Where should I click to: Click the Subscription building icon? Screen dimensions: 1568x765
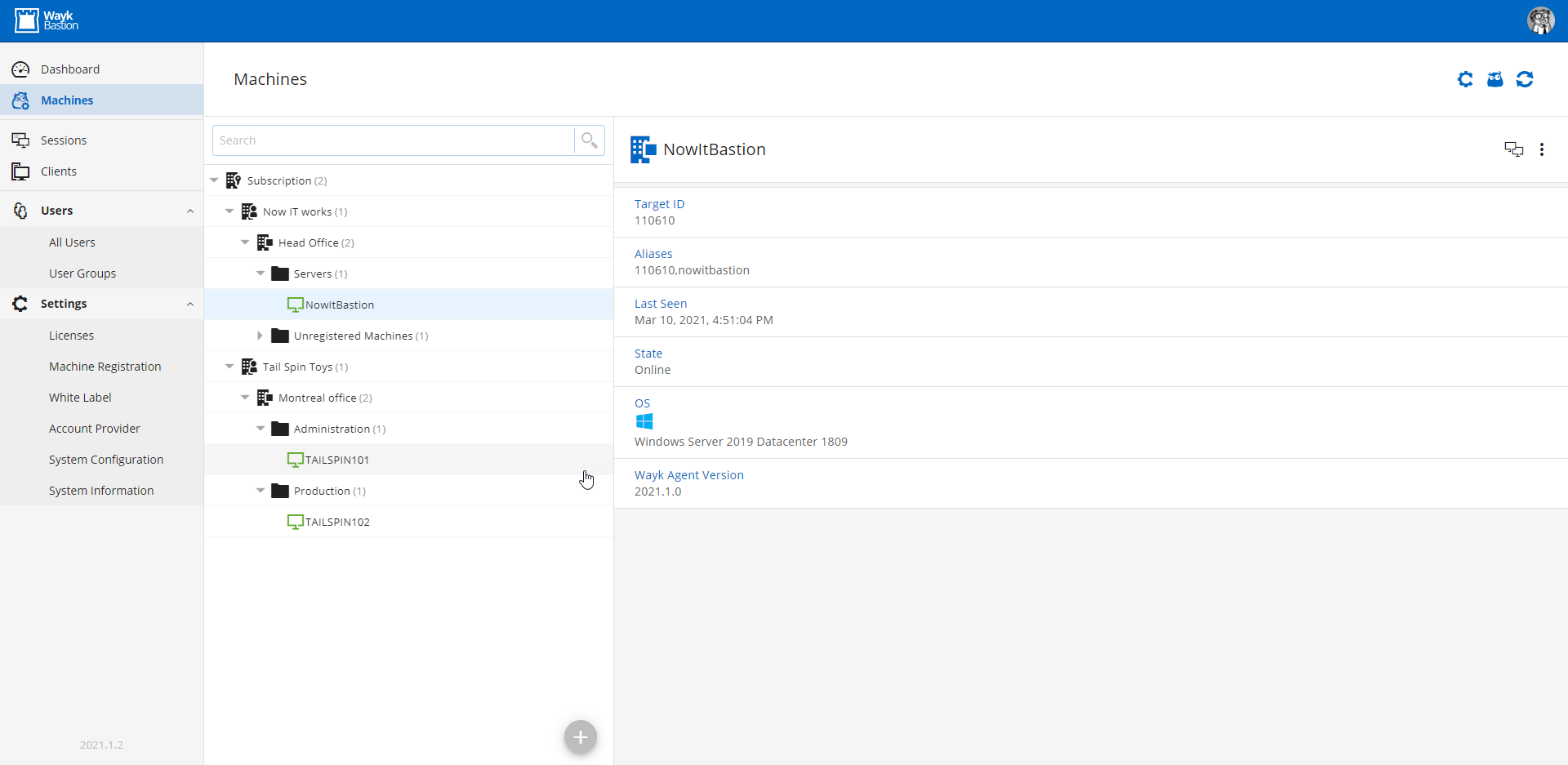point(234,180)
